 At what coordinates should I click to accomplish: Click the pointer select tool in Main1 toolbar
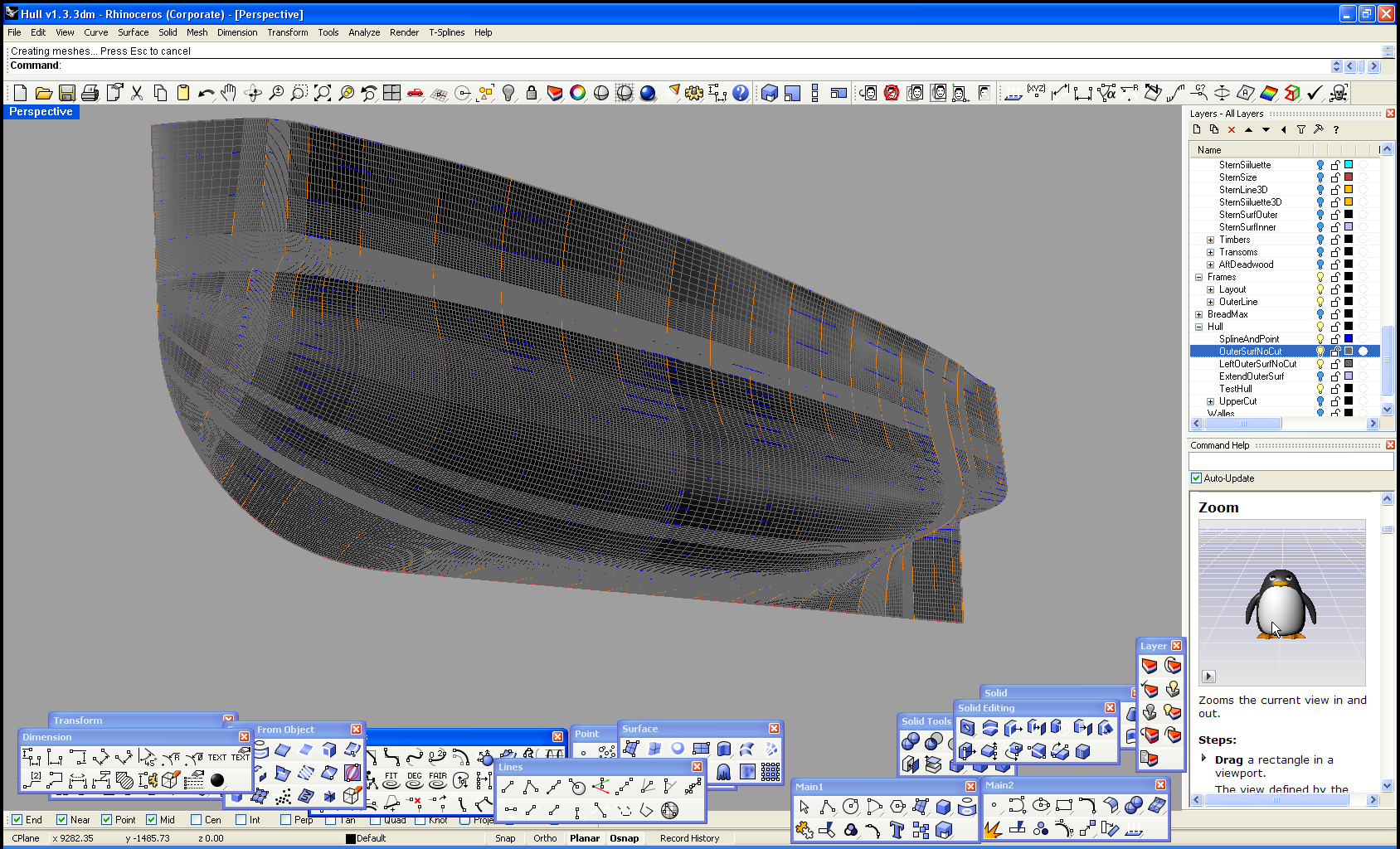click(x=804, y=807)
